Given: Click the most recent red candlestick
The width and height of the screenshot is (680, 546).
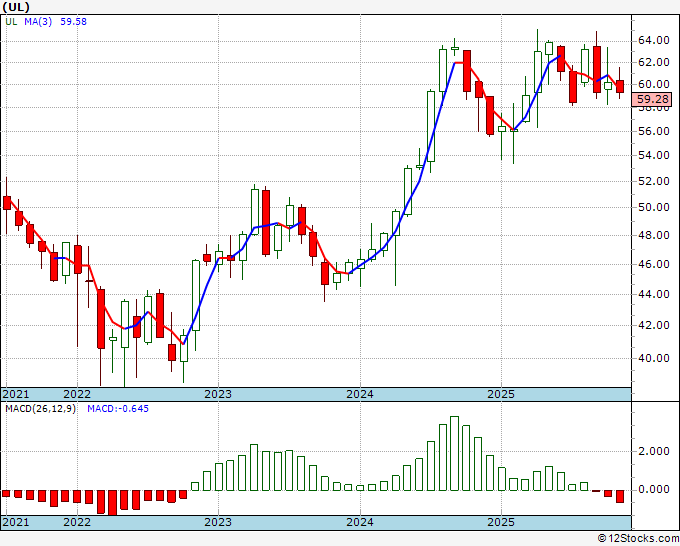Looking at the screenshot, I should tap(620, 86).
